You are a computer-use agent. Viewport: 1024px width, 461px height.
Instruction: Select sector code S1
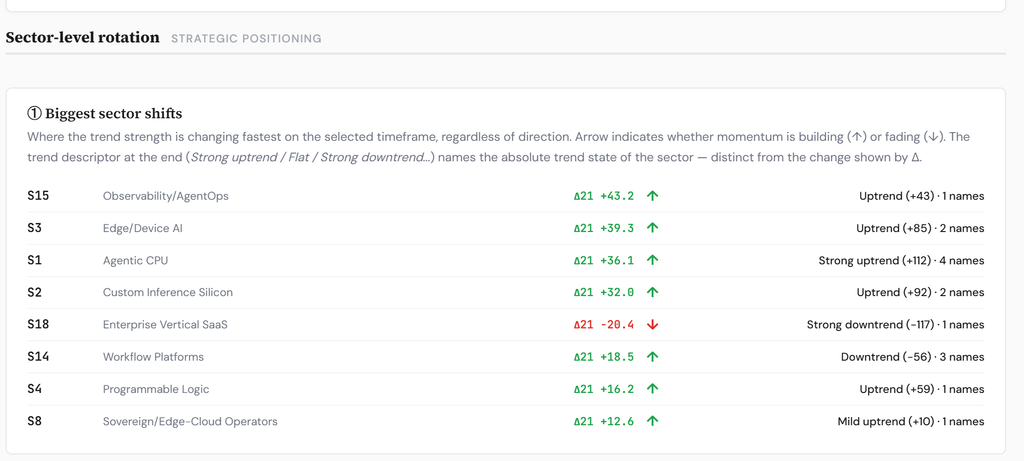35,260
